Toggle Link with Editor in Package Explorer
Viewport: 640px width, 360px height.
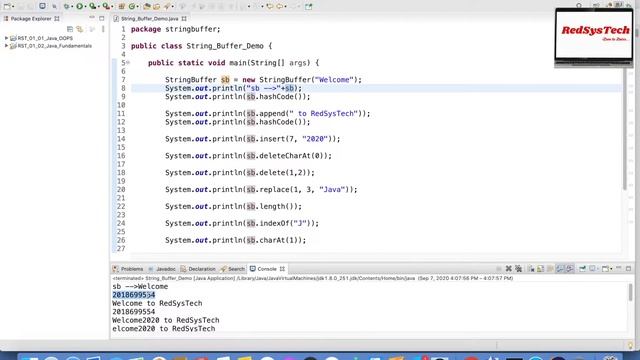80,29
